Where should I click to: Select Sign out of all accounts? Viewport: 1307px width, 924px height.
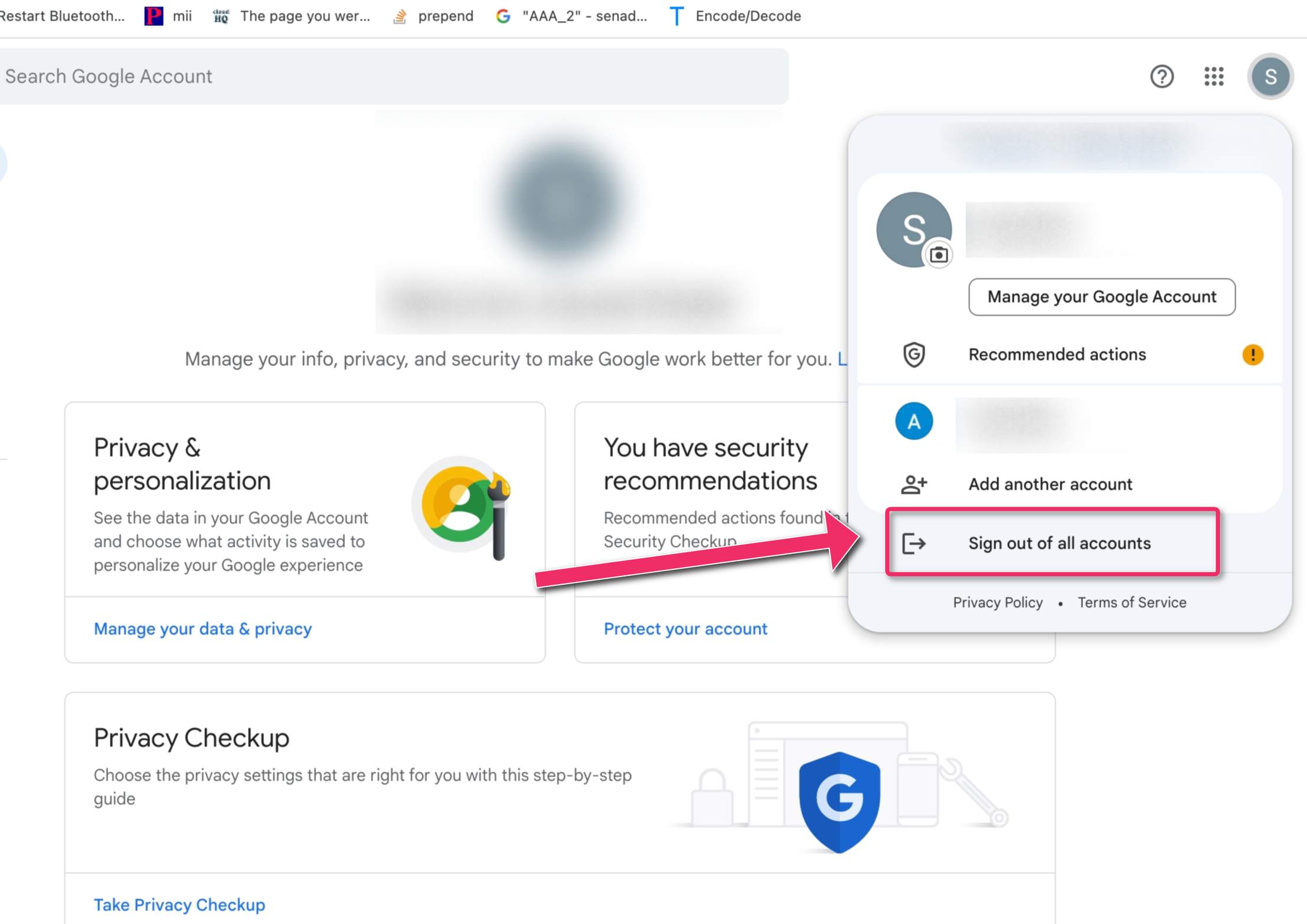click(x=1053, y=542)
